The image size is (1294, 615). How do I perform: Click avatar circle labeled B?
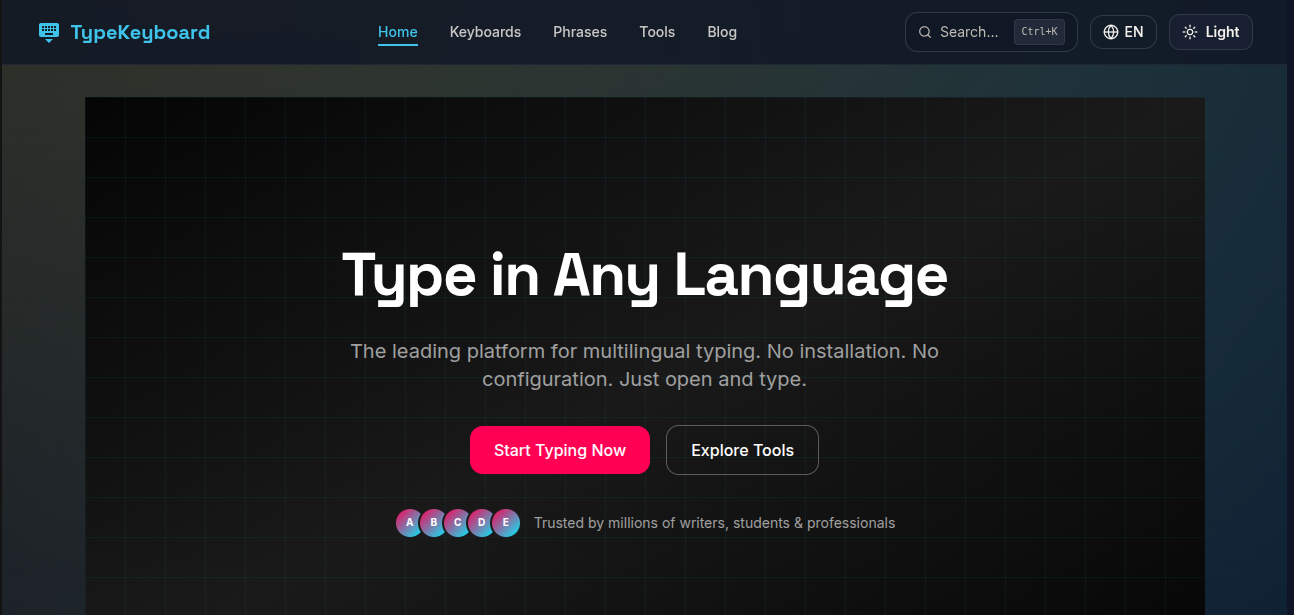pyautogui.click(x=434, y=522)
